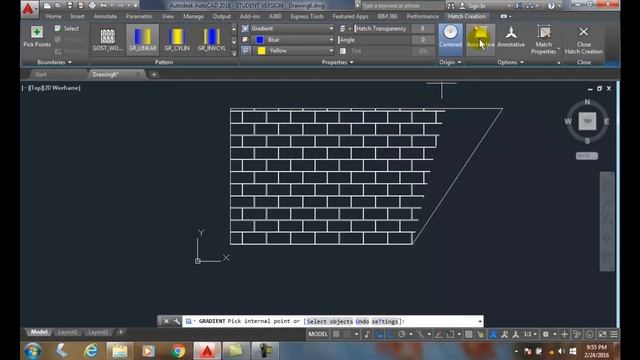Click the AutoCAD icon in Windows taskbar
The image size is (640, 360).
207,351
